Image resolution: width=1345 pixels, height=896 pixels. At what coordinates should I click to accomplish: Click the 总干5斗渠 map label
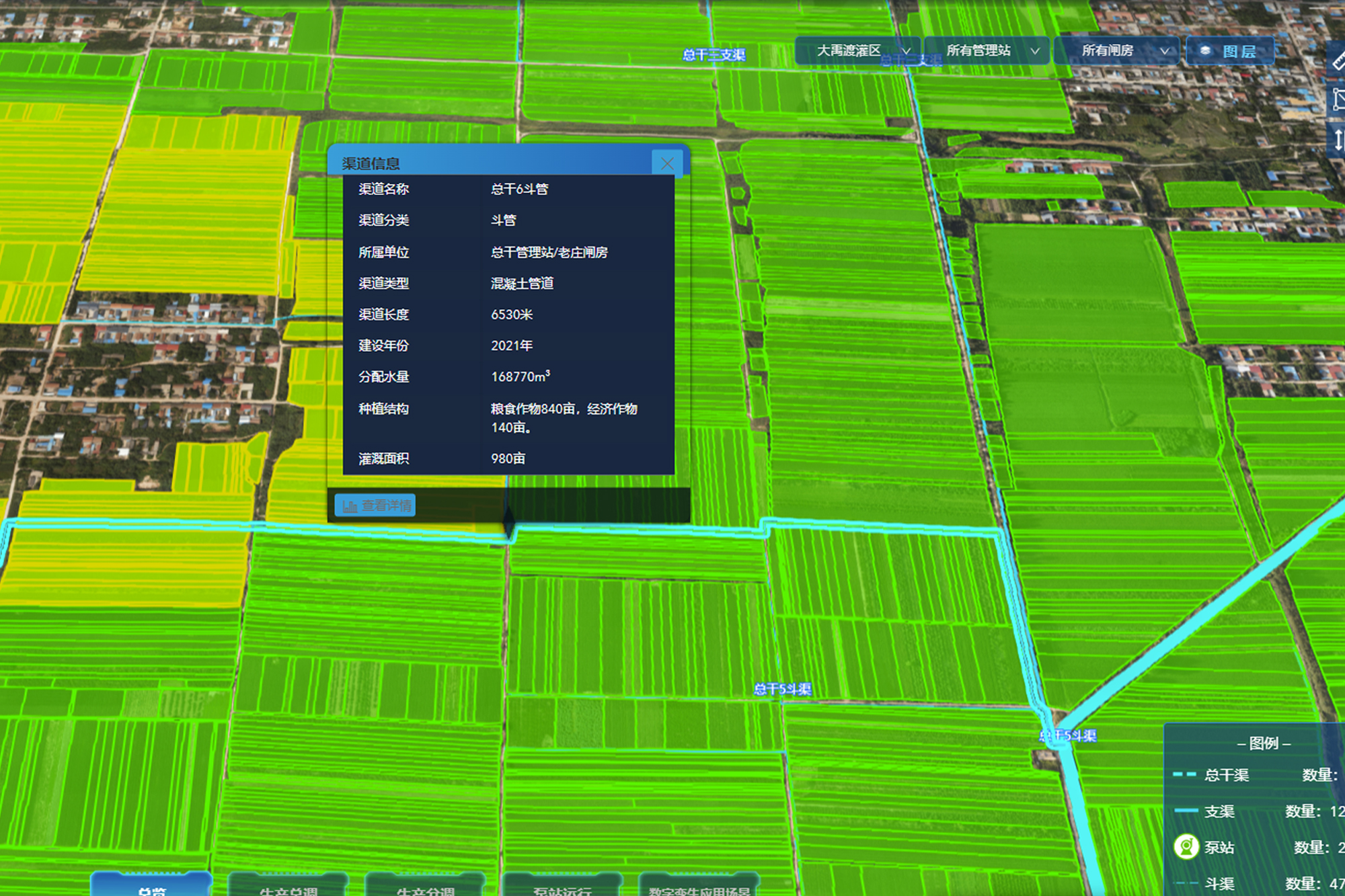[782, 689]
